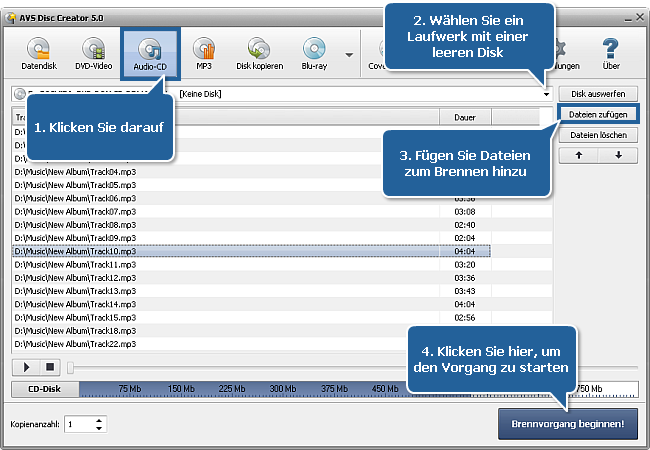
Task: Choose the MP3 disc icon
Action: pos(204,54)
